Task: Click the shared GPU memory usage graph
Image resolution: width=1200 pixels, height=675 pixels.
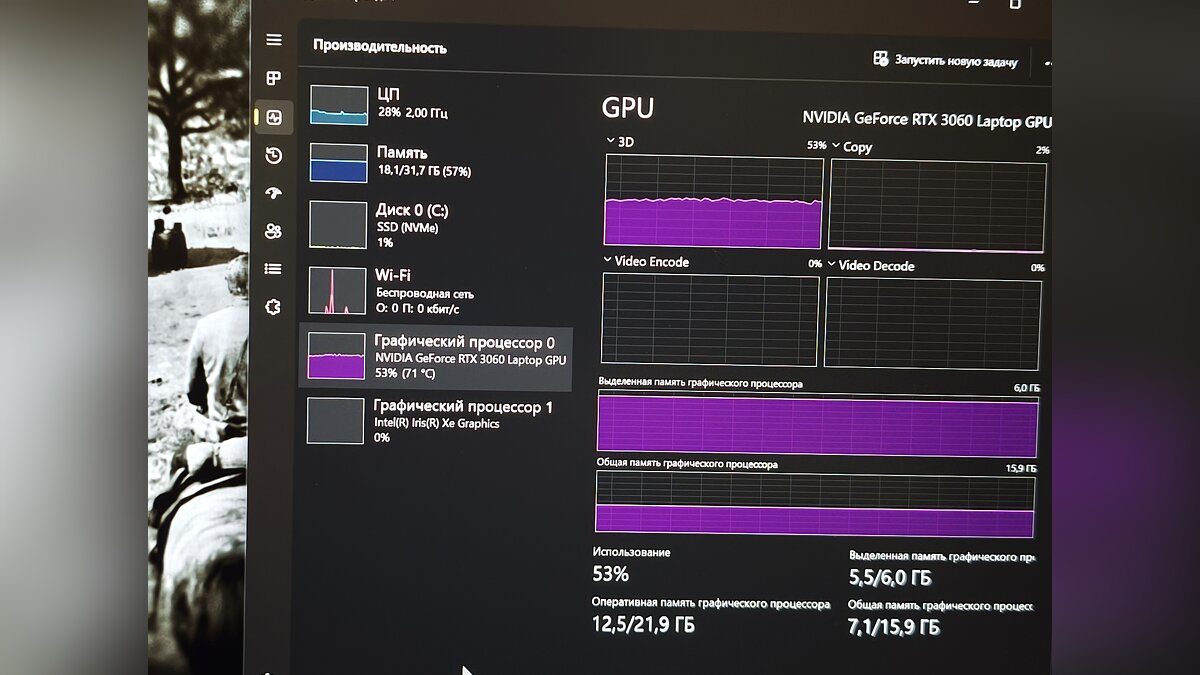Action: pyautogui.click(x=815, y=505)
